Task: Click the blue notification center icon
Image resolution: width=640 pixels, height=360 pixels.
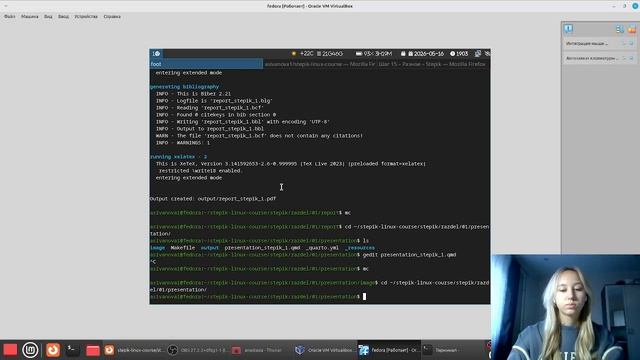Action: (568, 29)
